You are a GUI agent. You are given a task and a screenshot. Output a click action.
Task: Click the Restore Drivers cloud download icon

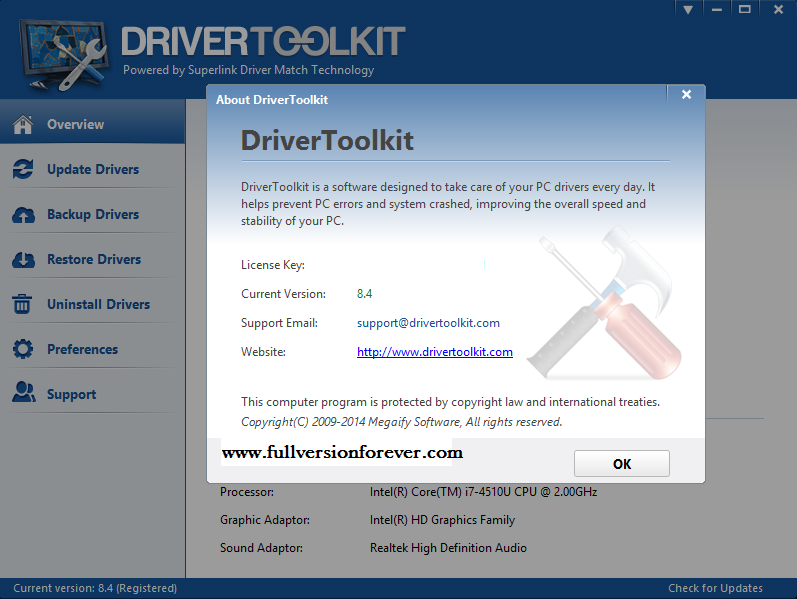(x=23, y=259)
